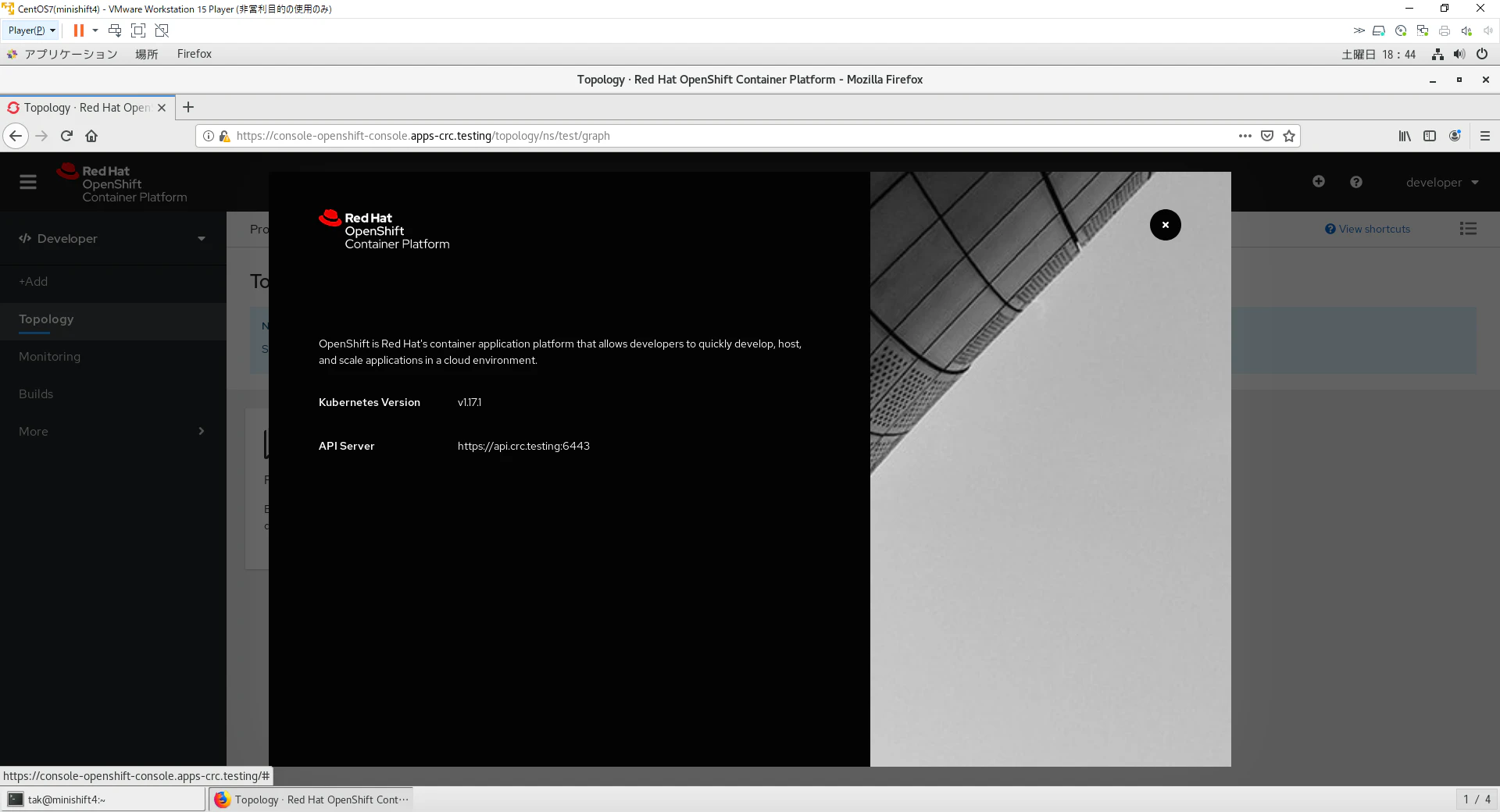Click the View shortcuts link

(x=1368, y=229)
